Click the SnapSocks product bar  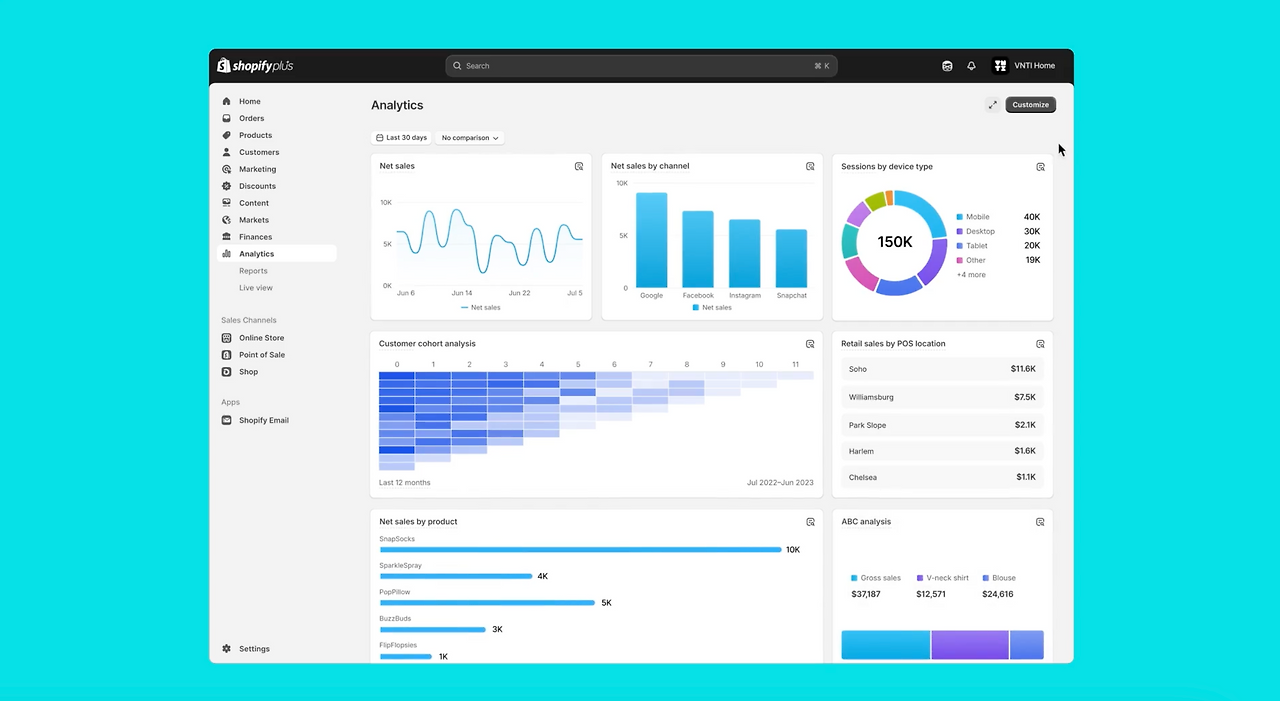580,549
